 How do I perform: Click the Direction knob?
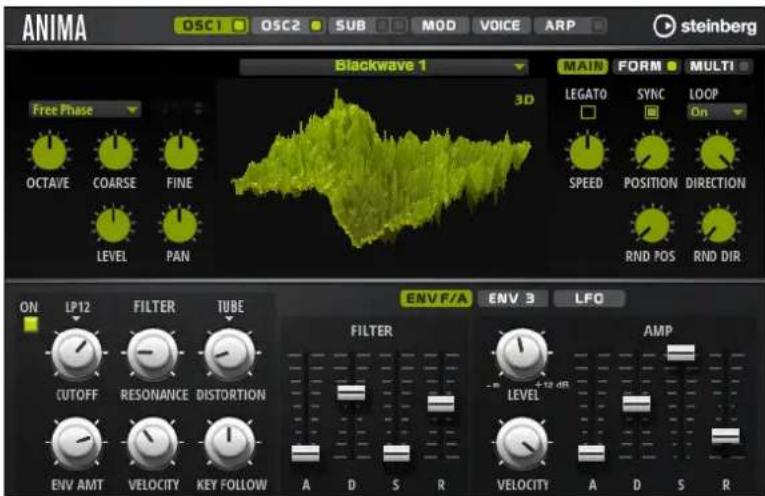click(717, 152)
